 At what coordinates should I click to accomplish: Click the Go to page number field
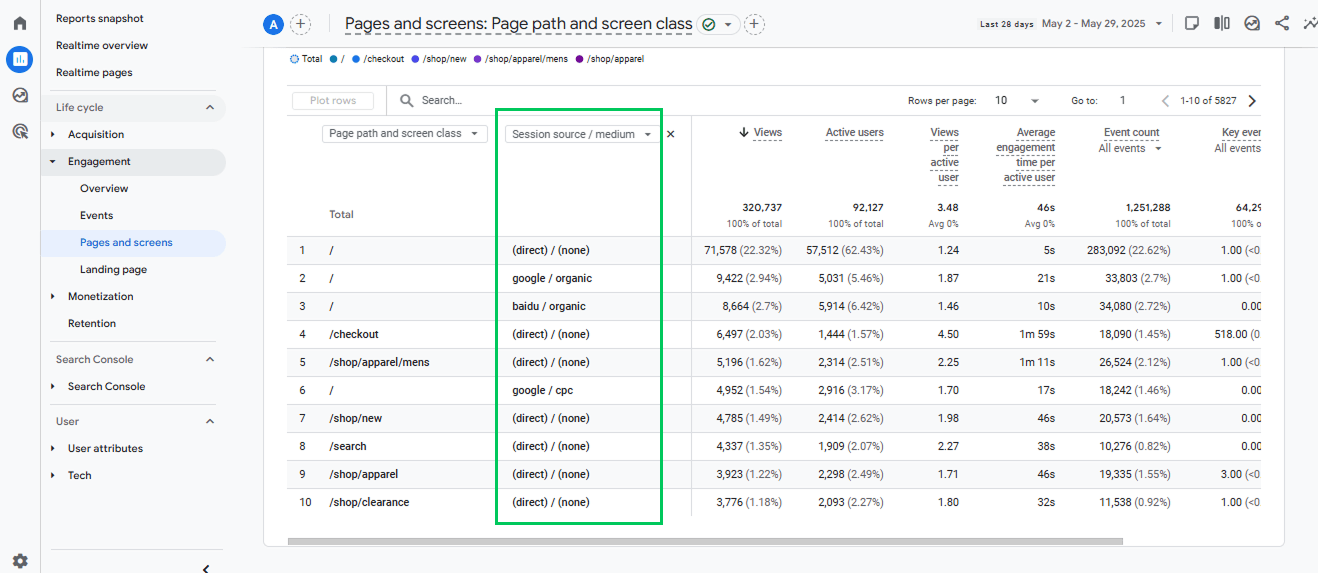[1123, 100]
